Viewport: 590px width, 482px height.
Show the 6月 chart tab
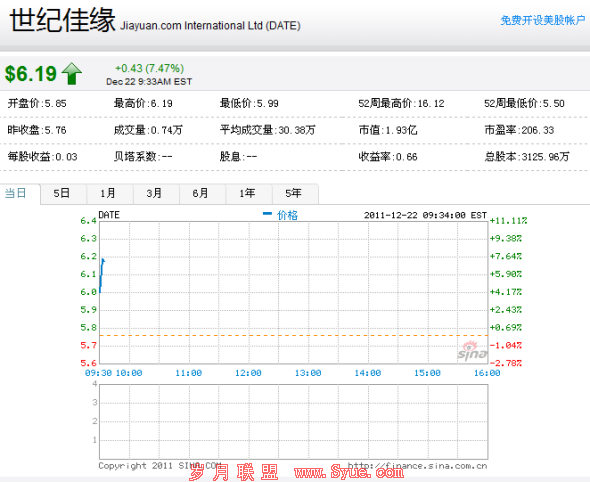click(201, 193)
